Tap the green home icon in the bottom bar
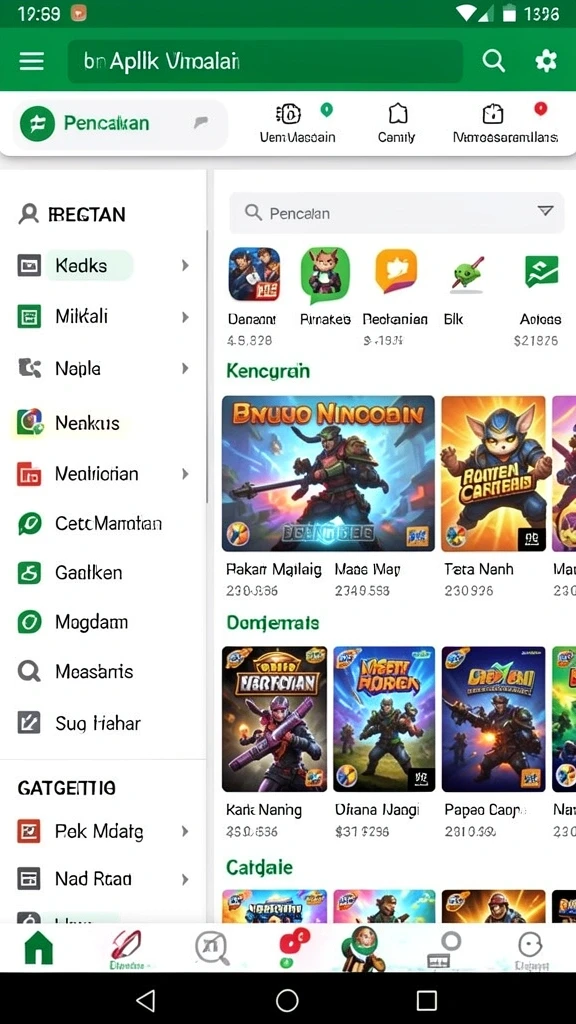576x1024 pixels. point(39,948)
